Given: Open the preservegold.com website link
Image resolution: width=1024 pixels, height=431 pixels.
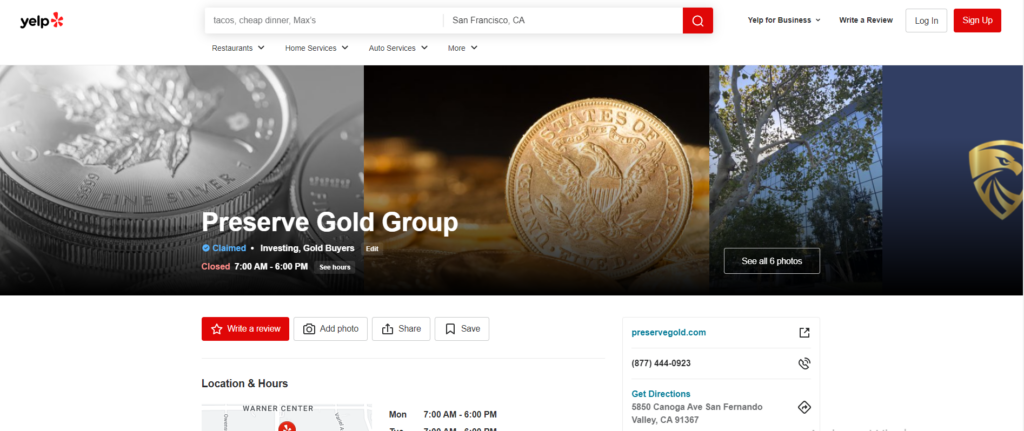Looking at the screenshot, I should tap(669, 332).
